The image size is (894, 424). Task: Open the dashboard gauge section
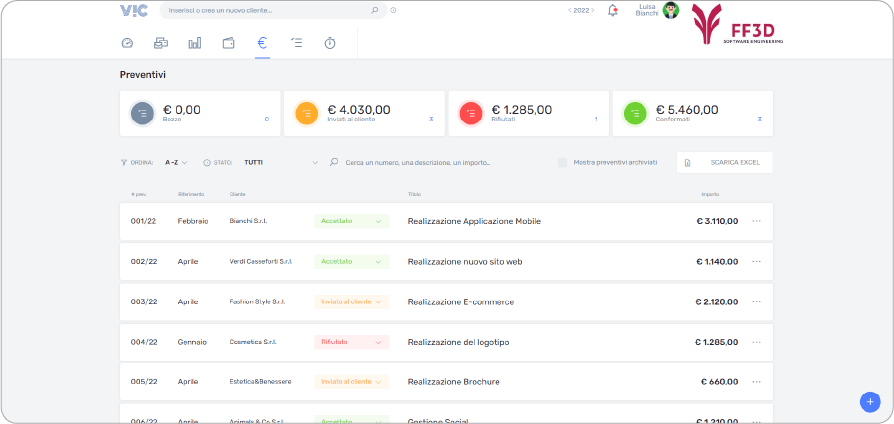click(127, 43)
